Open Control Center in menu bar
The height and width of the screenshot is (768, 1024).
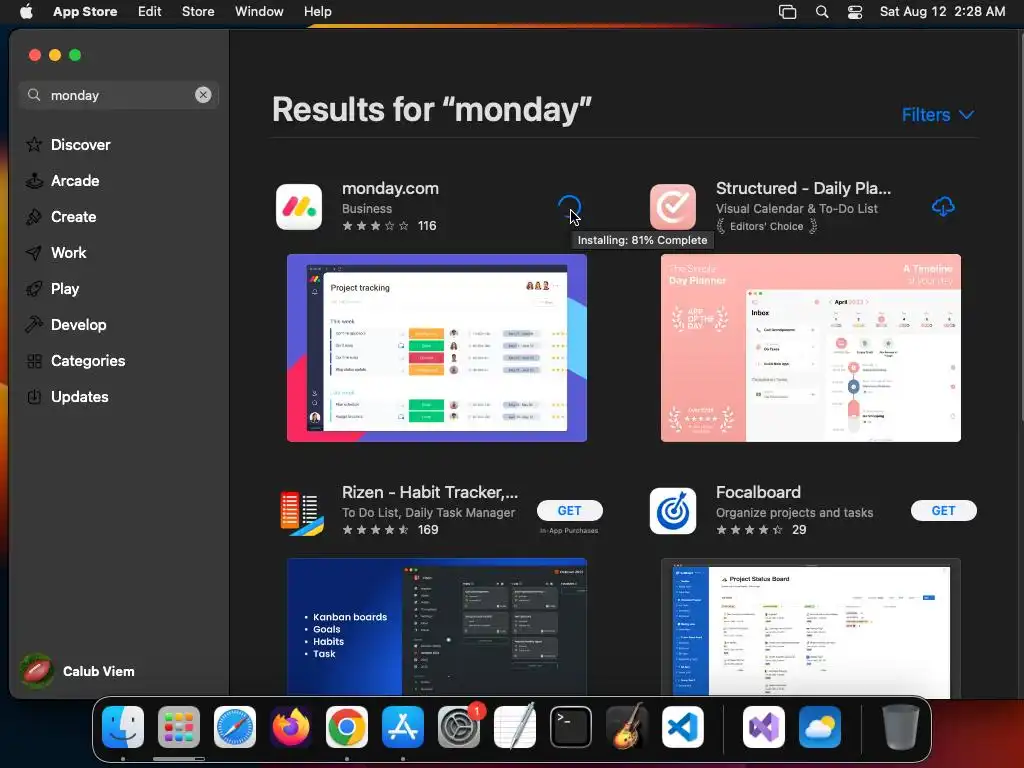pos(855,12)
